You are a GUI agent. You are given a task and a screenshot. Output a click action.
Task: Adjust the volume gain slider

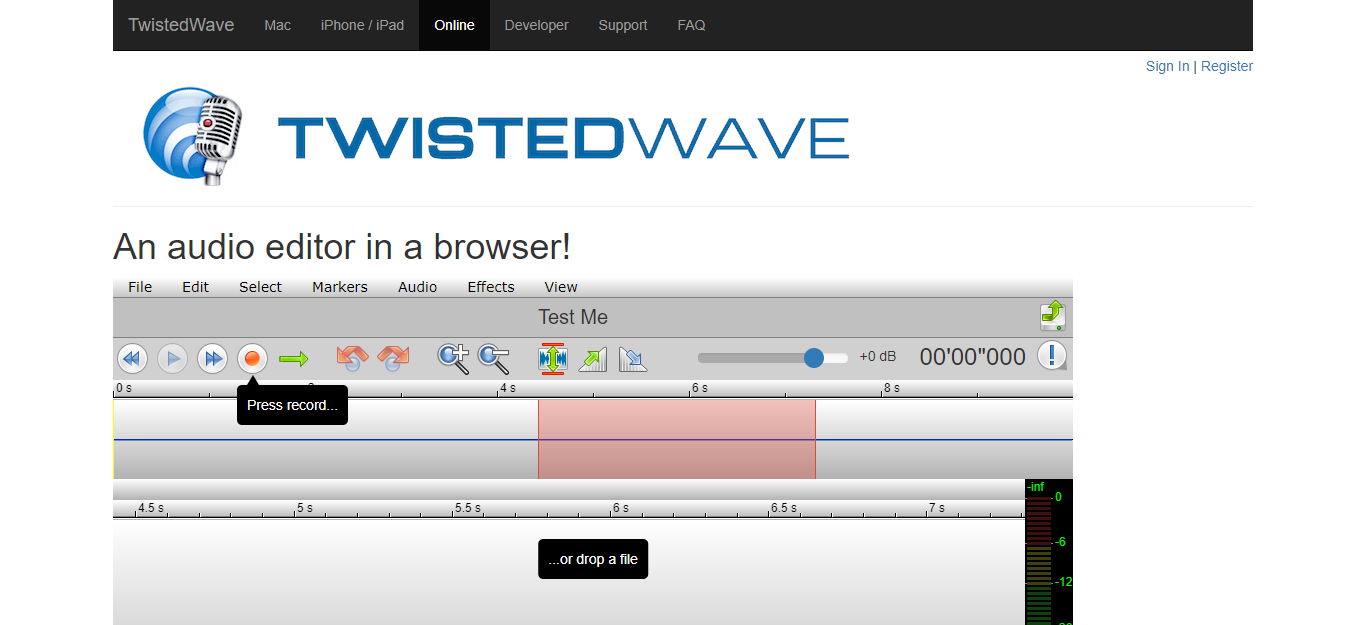(x=813, y=357)
